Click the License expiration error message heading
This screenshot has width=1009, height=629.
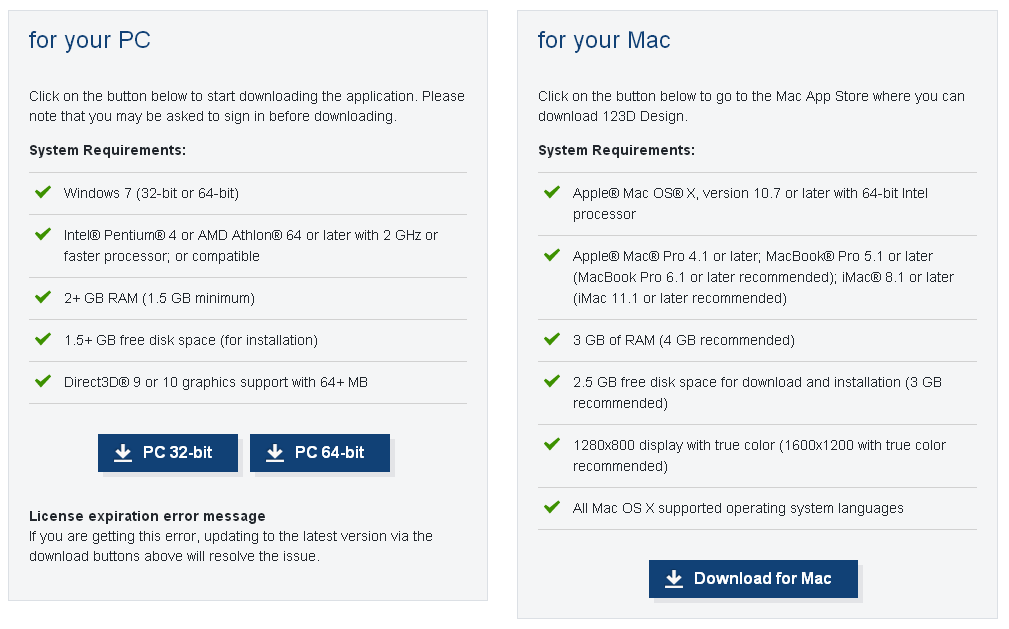(147, 516)
